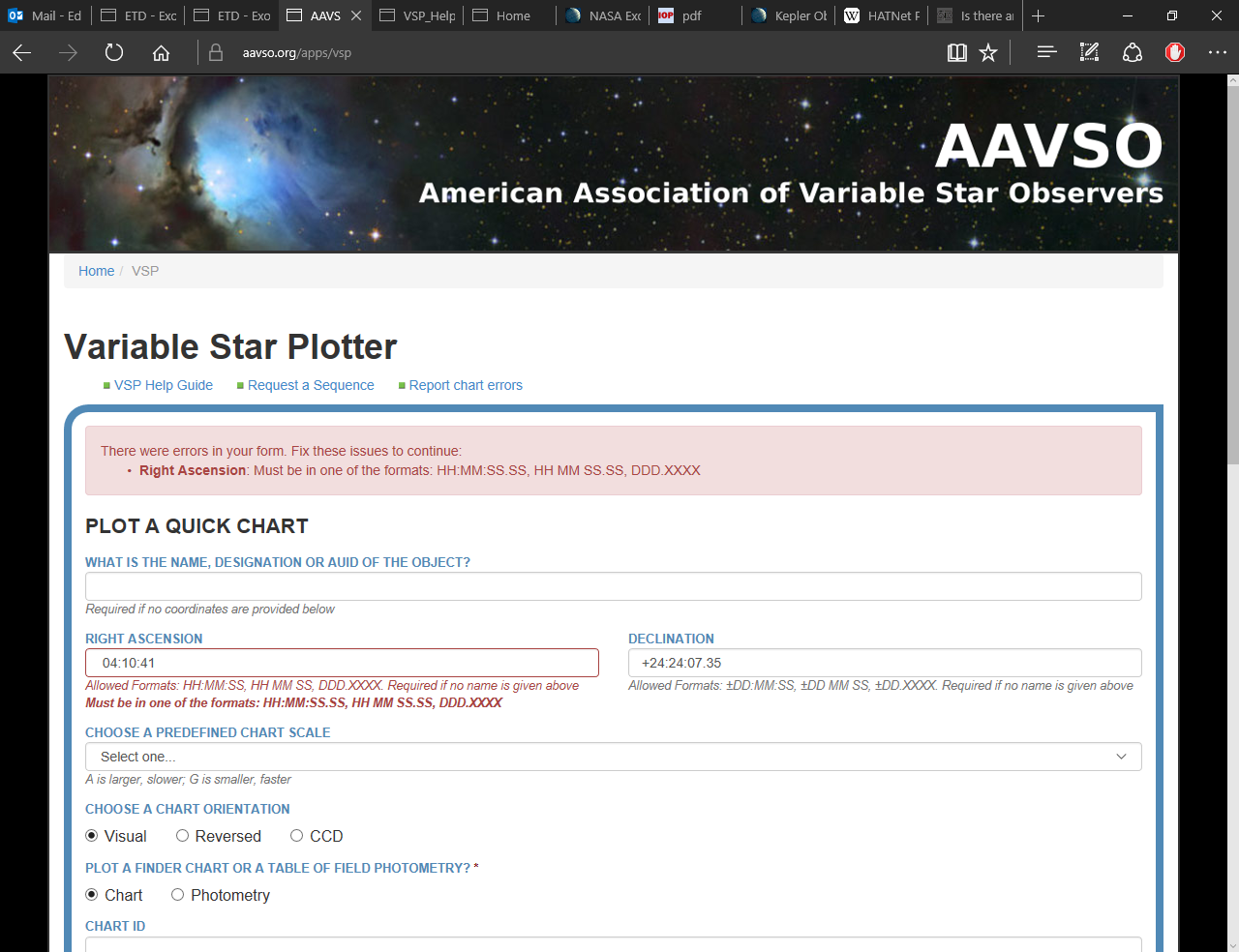The image size is (1239, 952).
Task: Open the Hub lines icon
Action: pos(1045,52)
